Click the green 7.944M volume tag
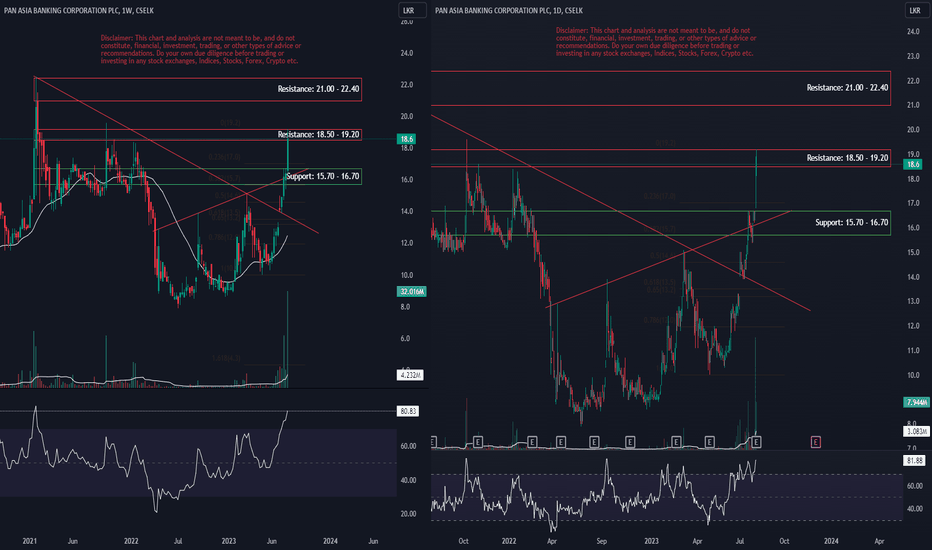The width and height of the screenshot is (932, 550). tap(916, 403)
